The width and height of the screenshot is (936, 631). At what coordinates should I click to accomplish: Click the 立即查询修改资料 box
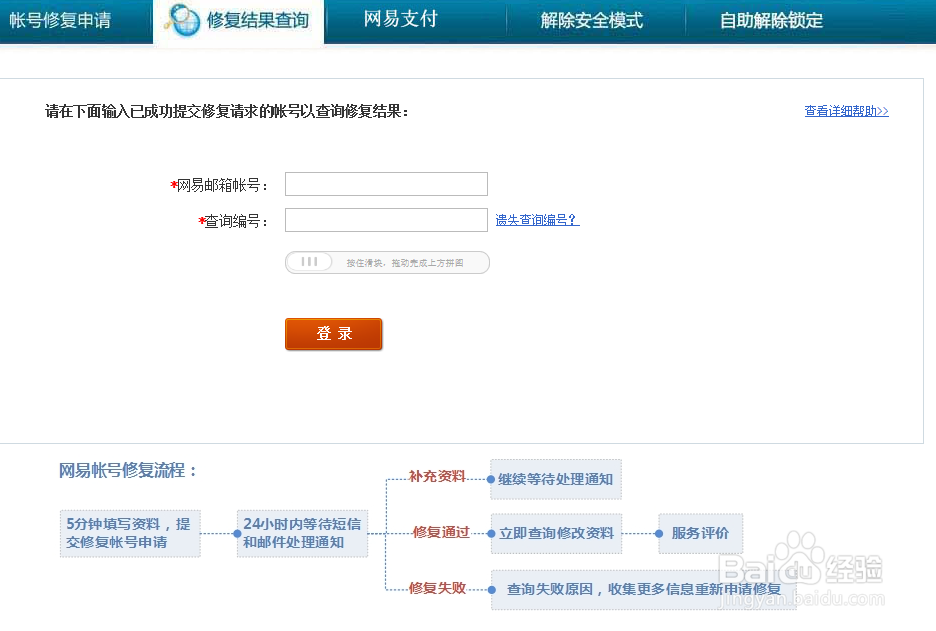[x=556, y=533]
